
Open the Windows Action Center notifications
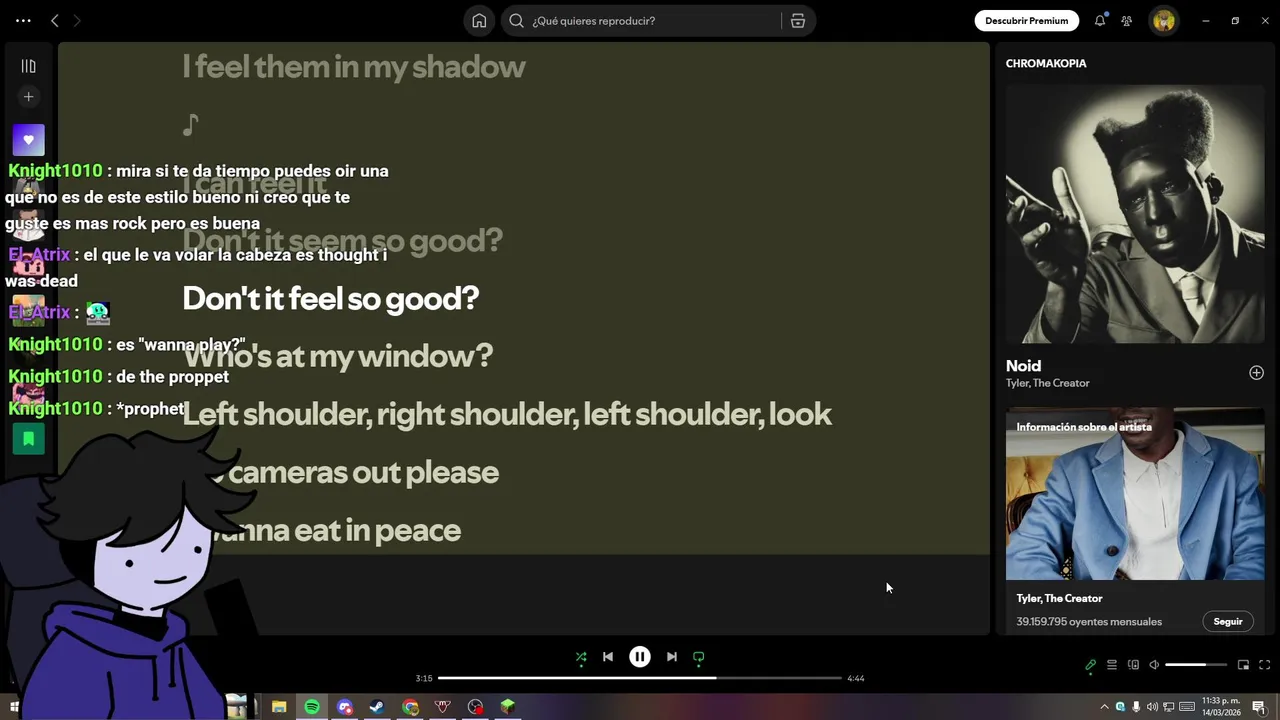coord(1259,707)
